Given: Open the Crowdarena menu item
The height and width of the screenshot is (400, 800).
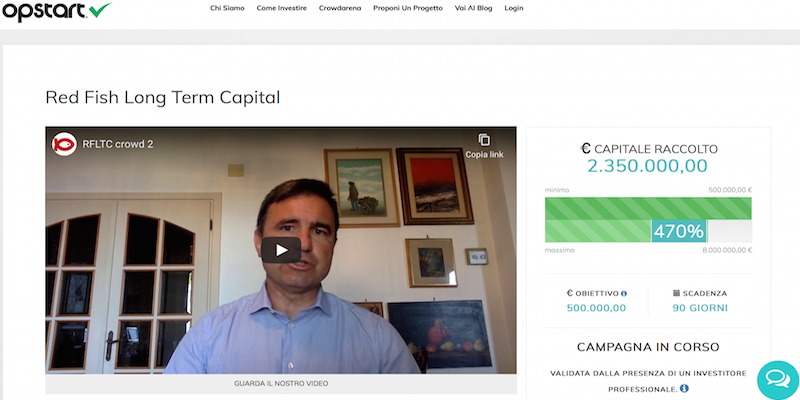Looking at the screenshot, I should click(x=340, y=8).
